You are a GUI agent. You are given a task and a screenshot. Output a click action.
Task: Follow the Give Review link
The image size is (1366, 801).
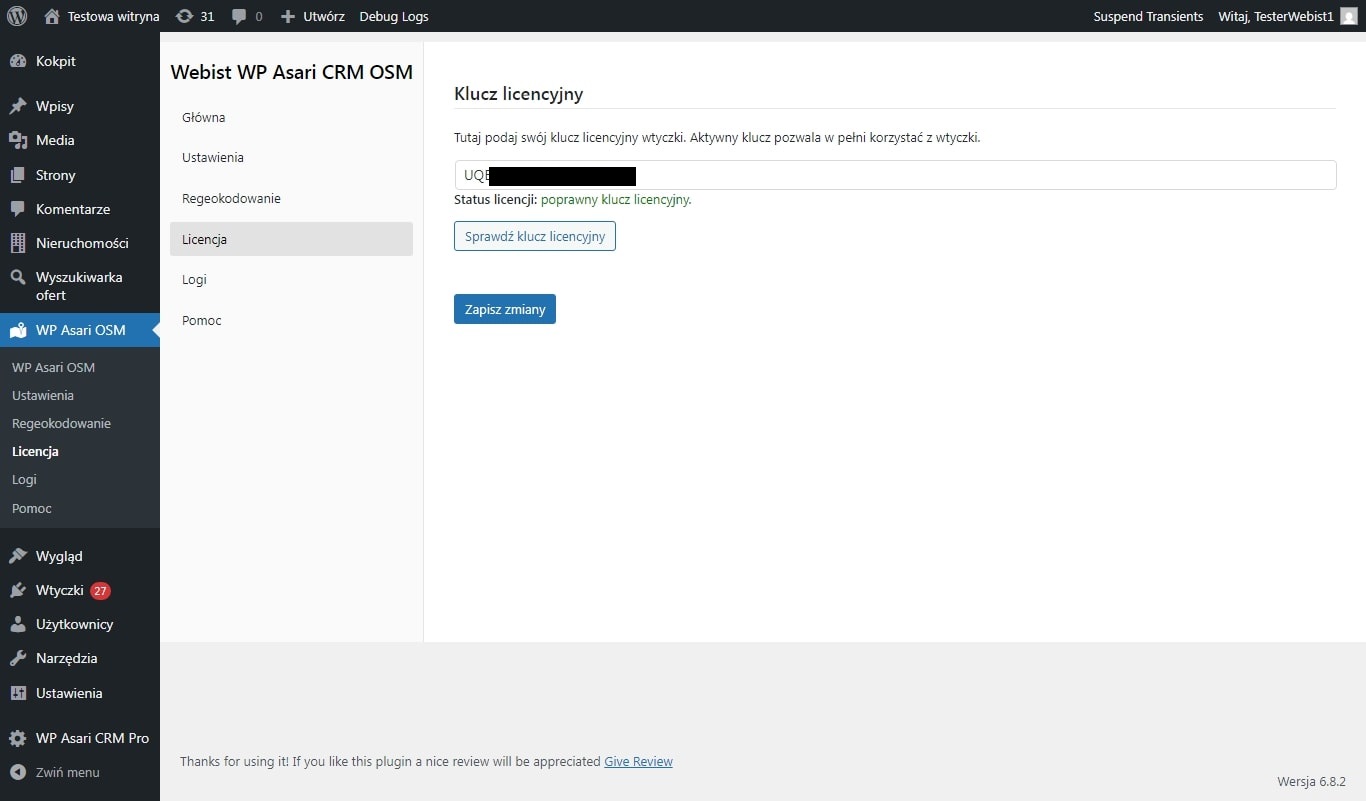coord(638,762)
